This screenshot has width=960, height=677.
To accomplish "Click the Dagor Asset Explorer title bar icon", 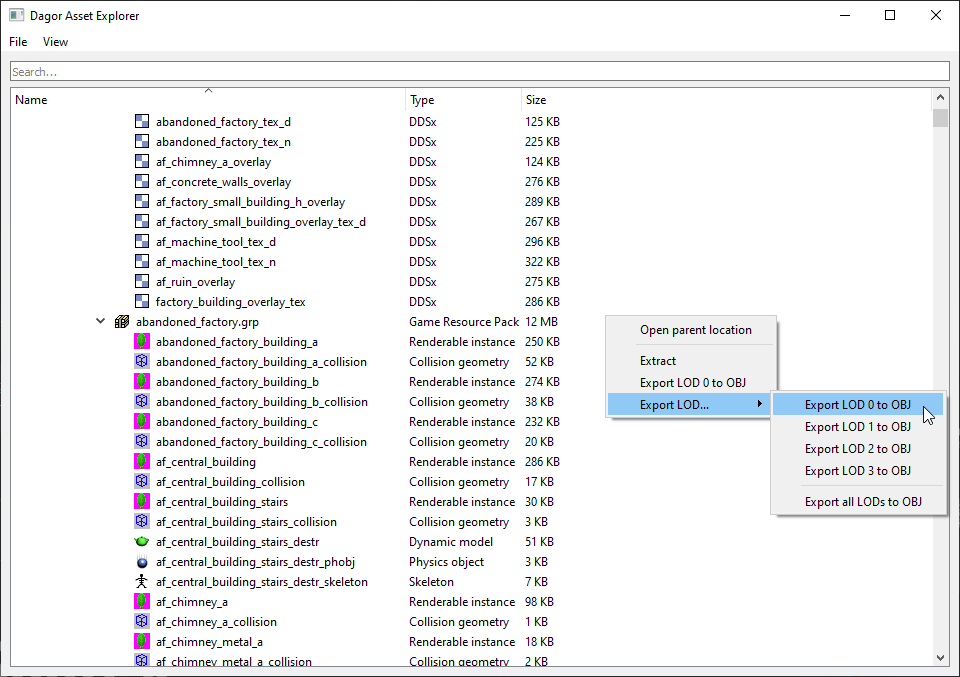I will click(14, 14).
